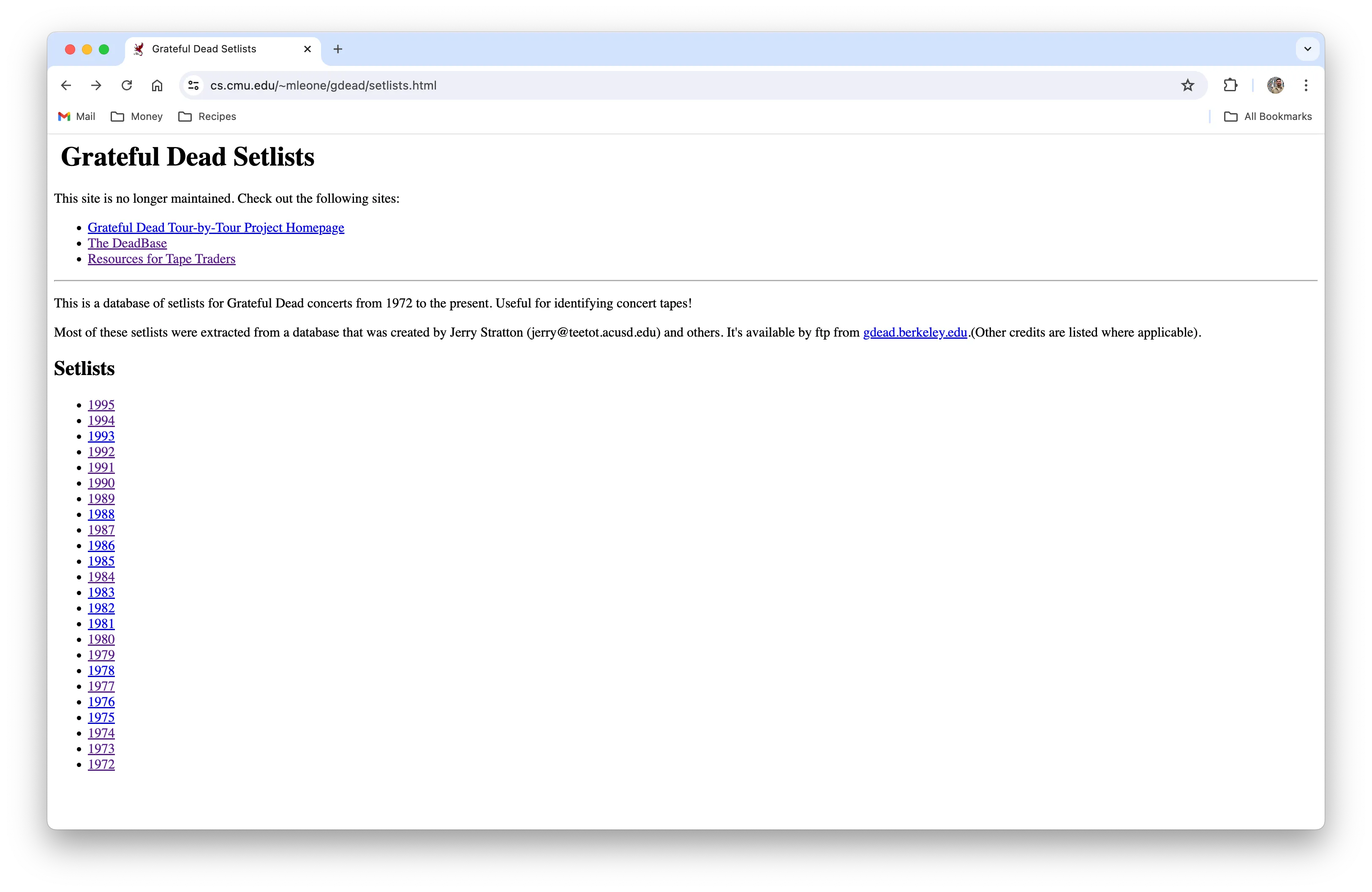Open the Grateful Dead Tour-by-Tour Project Homepage

[216, 227]
